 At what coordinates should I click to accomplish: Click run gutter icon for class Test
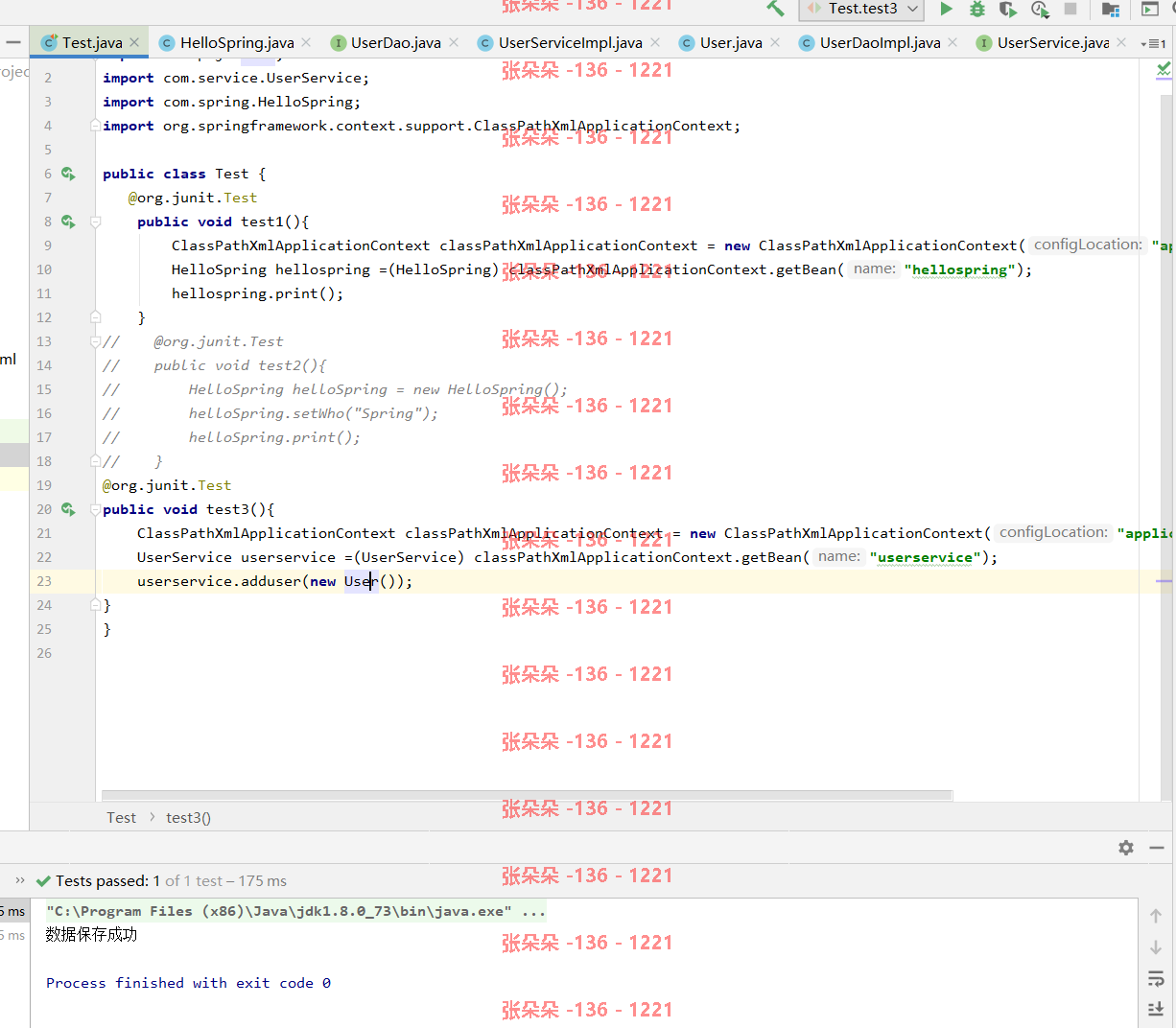pyautogui.click(x=68, y=174)
